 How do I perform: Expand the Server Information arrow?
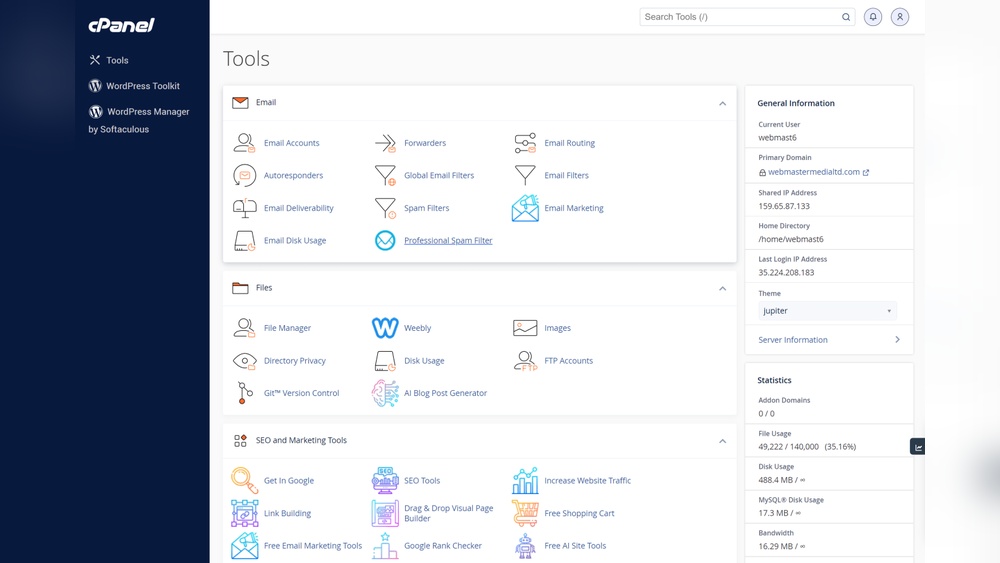897,340
